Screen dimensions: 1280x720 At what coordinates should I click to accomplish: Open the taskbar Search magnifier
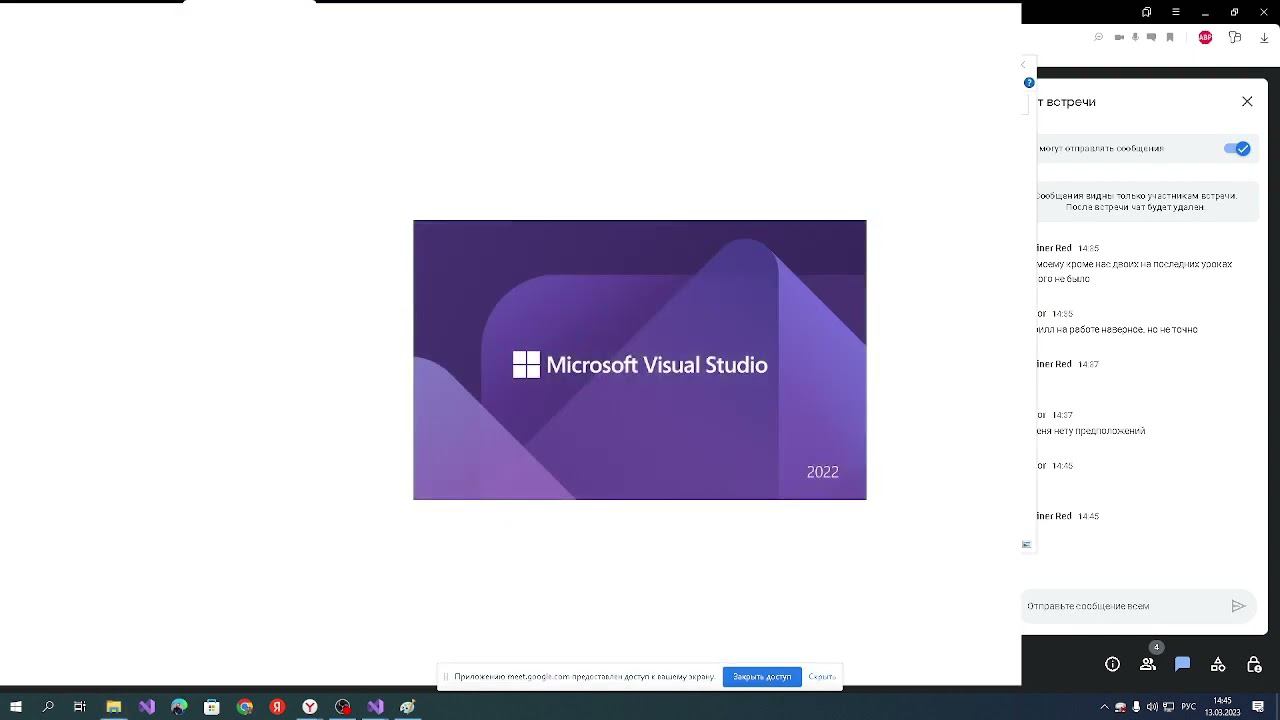tap(48, 707)
